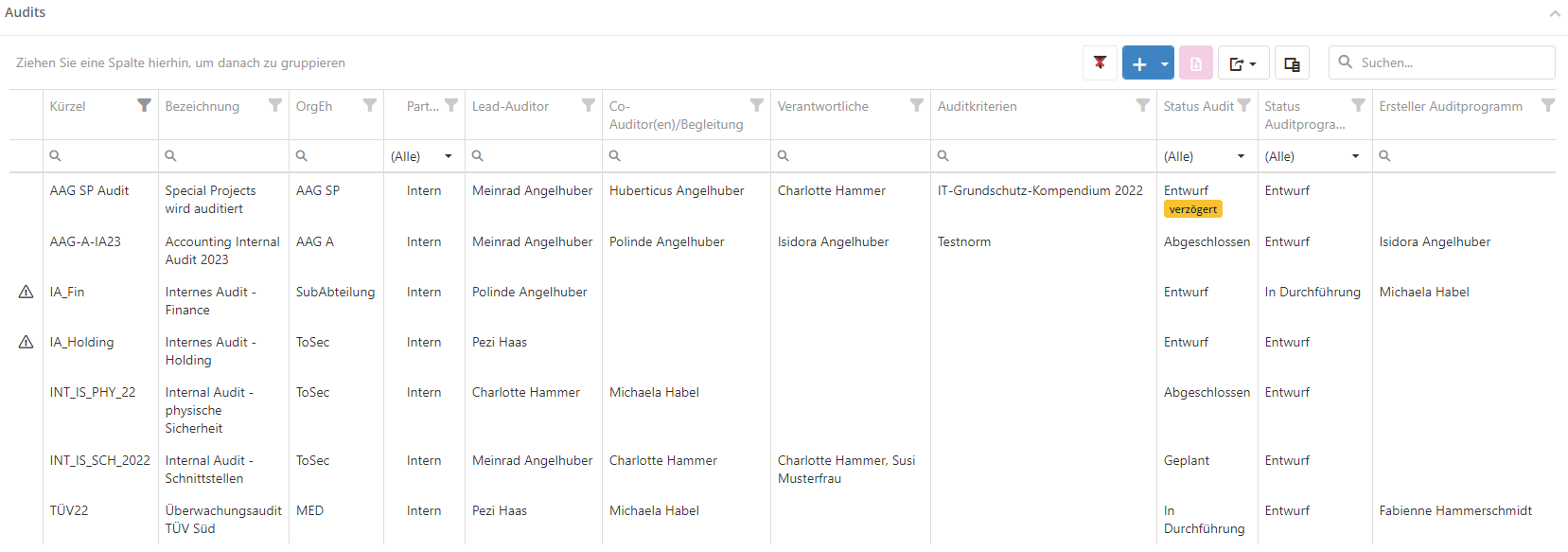Sort by the Bezeichnung column header

point(203,106)
